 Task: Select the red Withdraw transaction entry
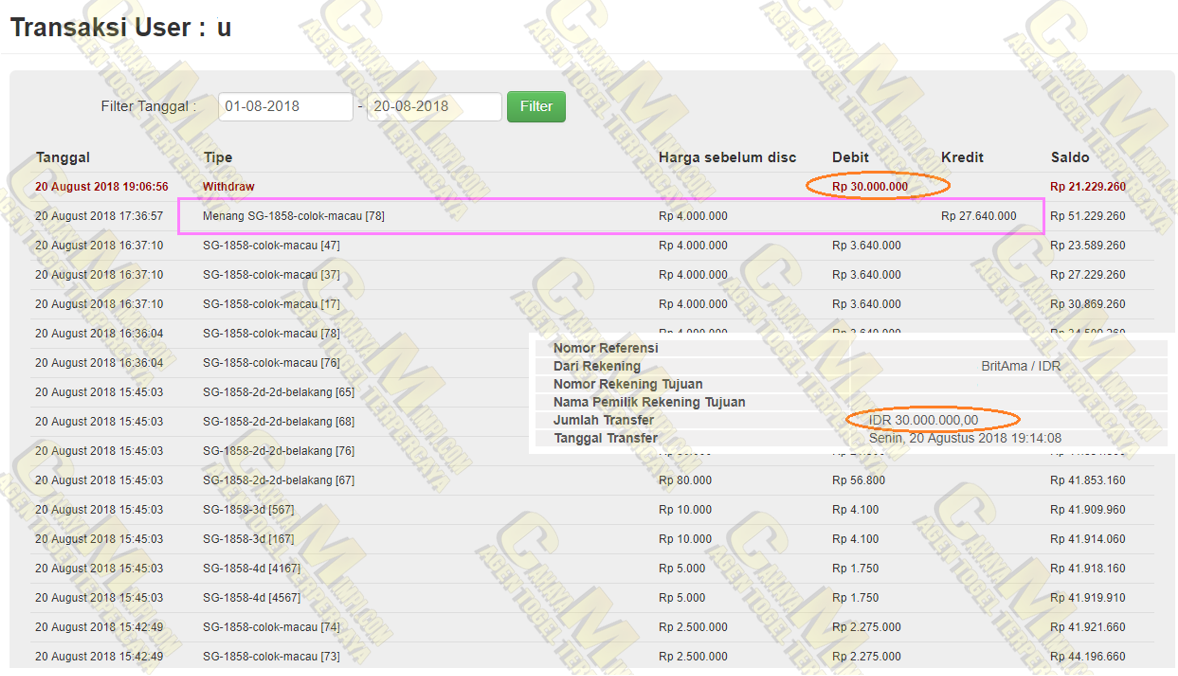[x=228, y=187]
